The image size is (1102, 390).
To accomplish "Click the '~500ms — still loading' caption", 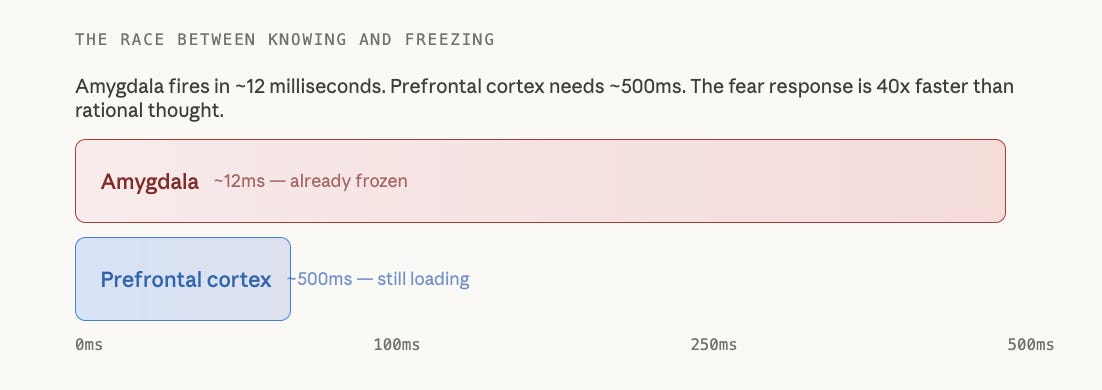I will click(378, 279).
